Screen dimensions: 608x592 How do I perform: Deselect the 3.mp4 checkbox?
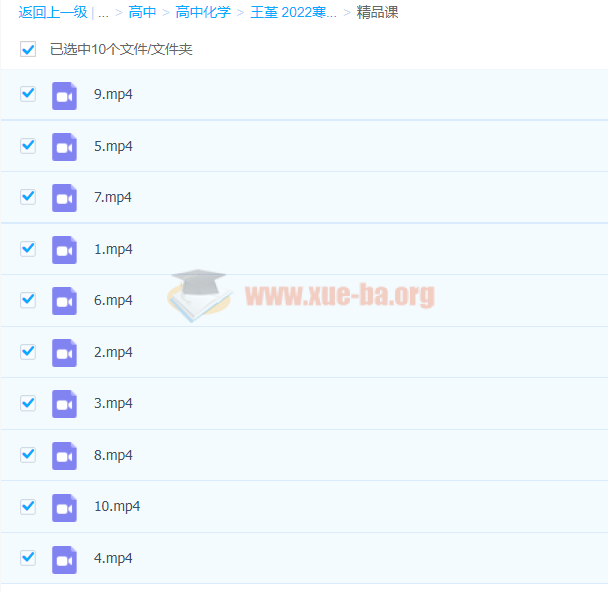[x=28, y=403]
